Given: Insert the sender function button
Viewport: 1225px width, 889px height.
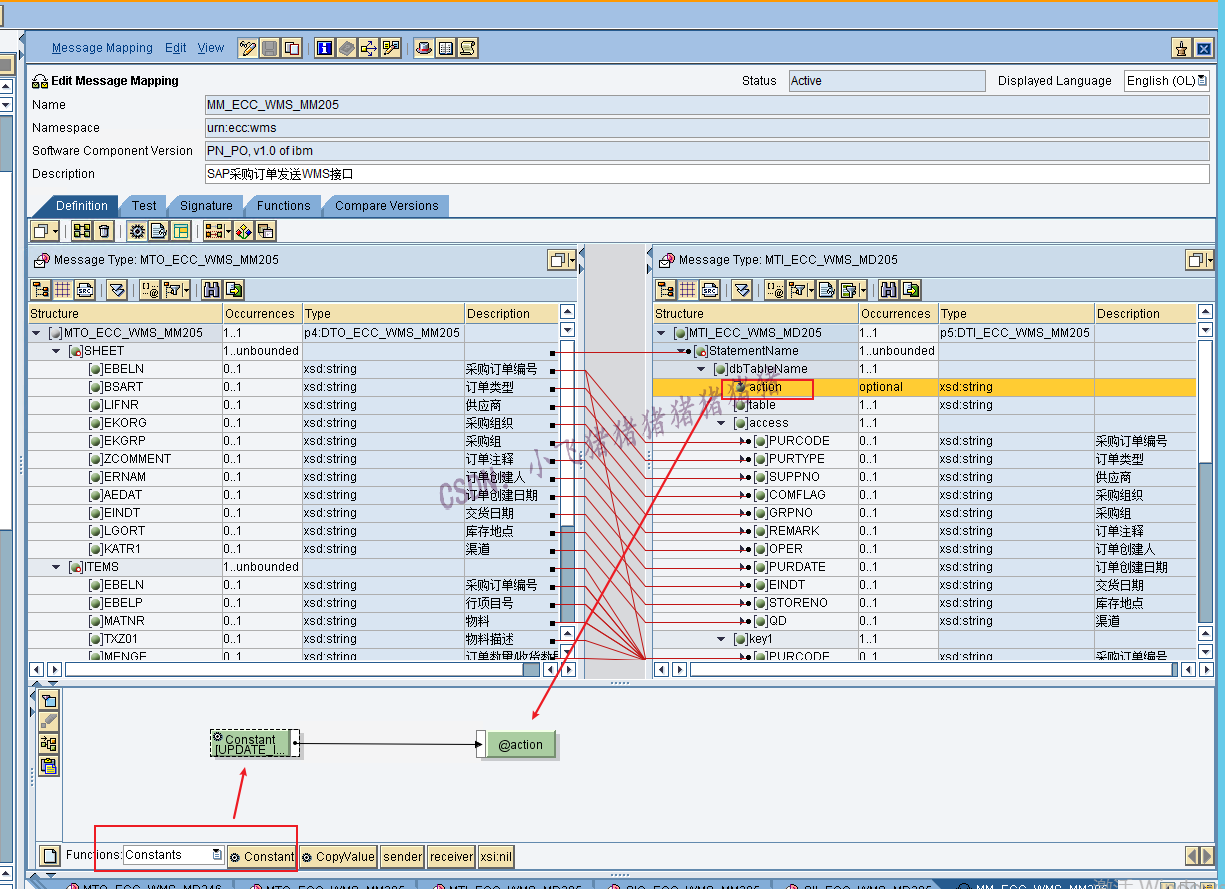Looking at the screenshot, I should pos(403,857).
